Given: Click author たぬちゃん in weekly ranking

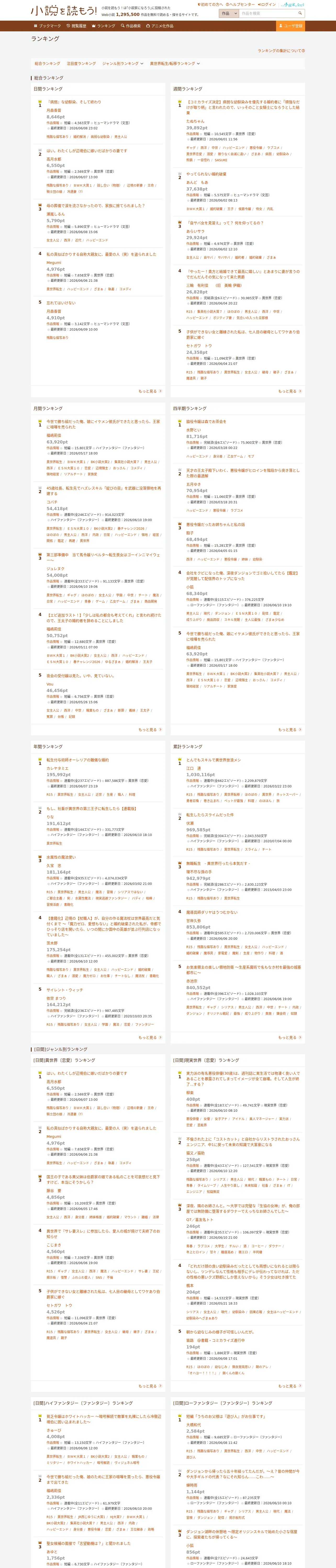Looking at the screenshot, I should click(x=195, y=121).
